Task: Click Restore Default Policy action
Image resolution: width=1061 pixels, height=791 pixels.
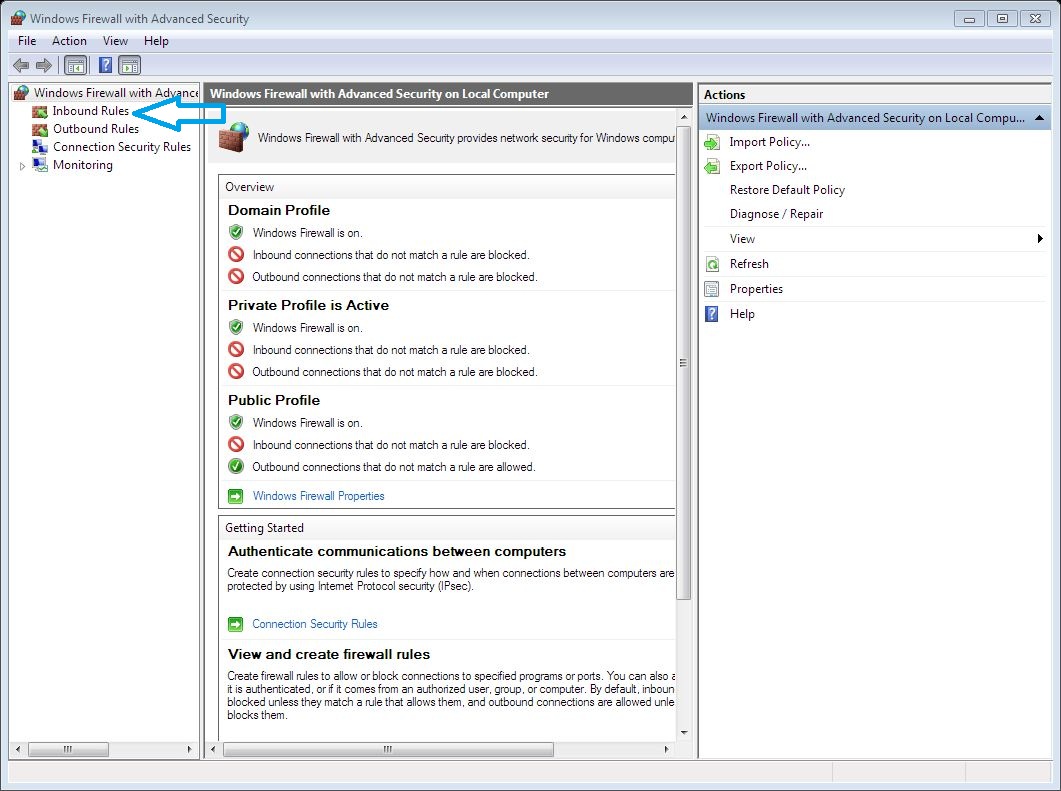Action: point(787,190)
